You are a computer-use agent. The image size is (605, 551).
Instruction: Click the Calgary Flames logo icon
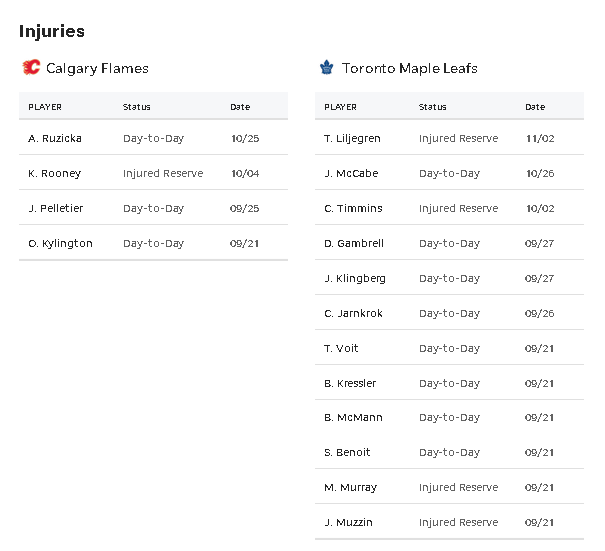(x=31, y=68)
